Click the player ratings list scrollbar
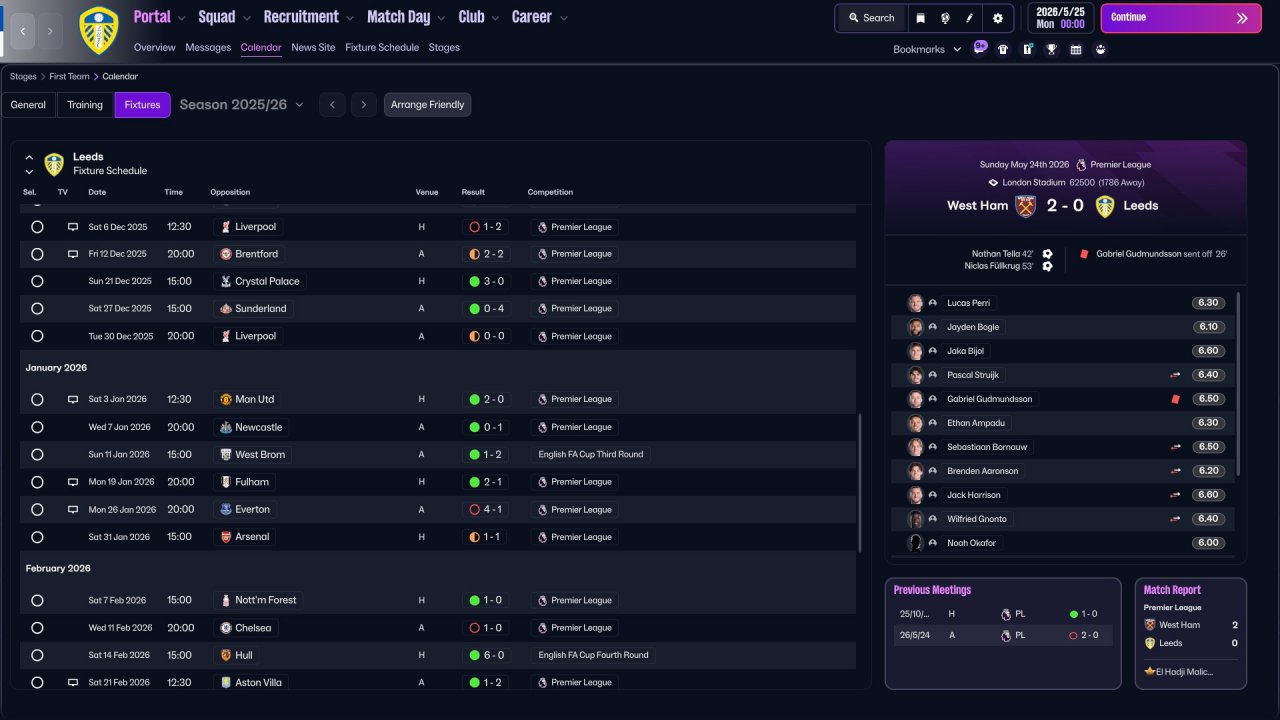The image size is (1280, 720). click(x=1239, y=384)
